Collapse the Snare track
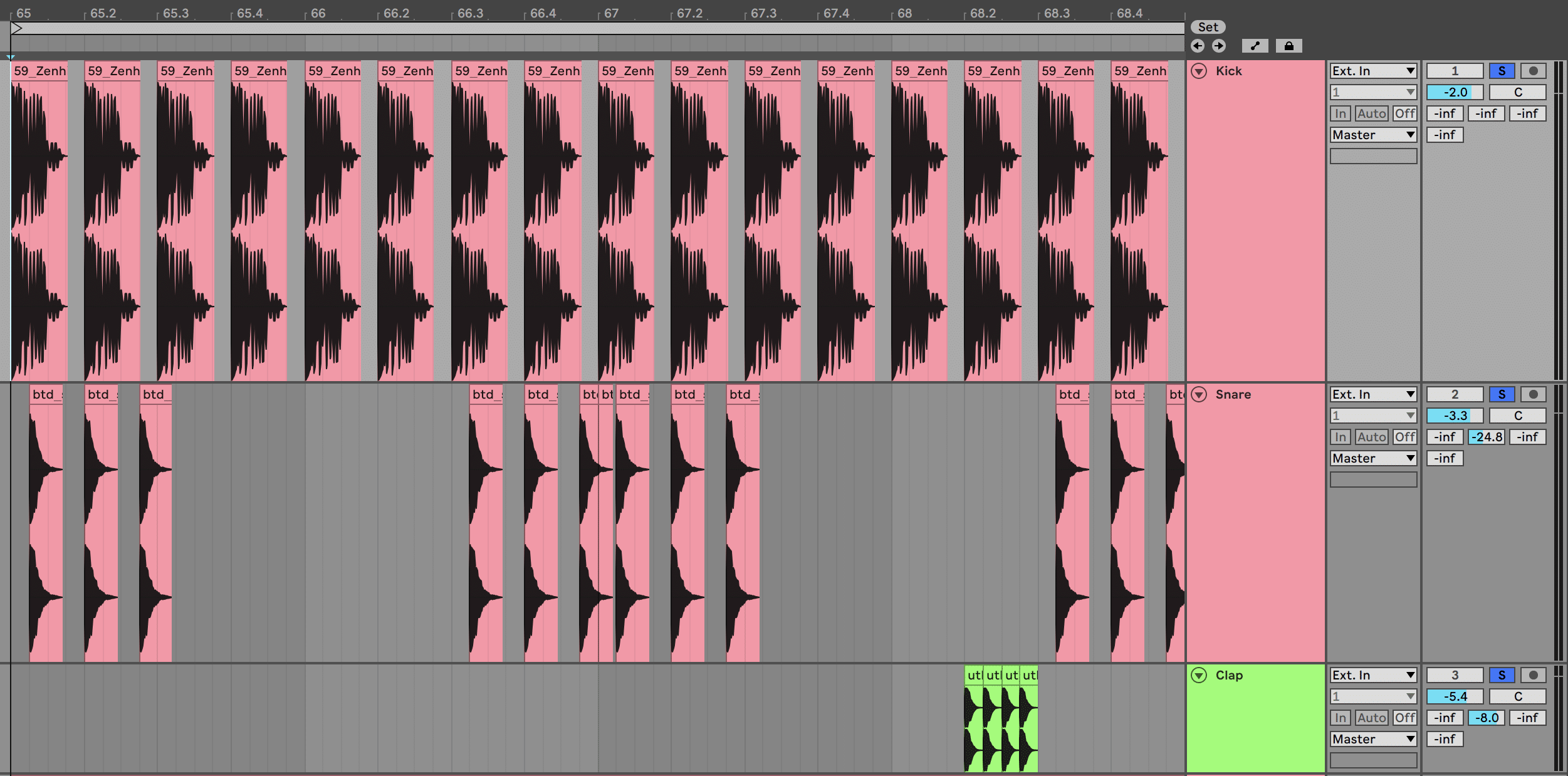Screen dimensions: 1568x776 coord(1199,394)
